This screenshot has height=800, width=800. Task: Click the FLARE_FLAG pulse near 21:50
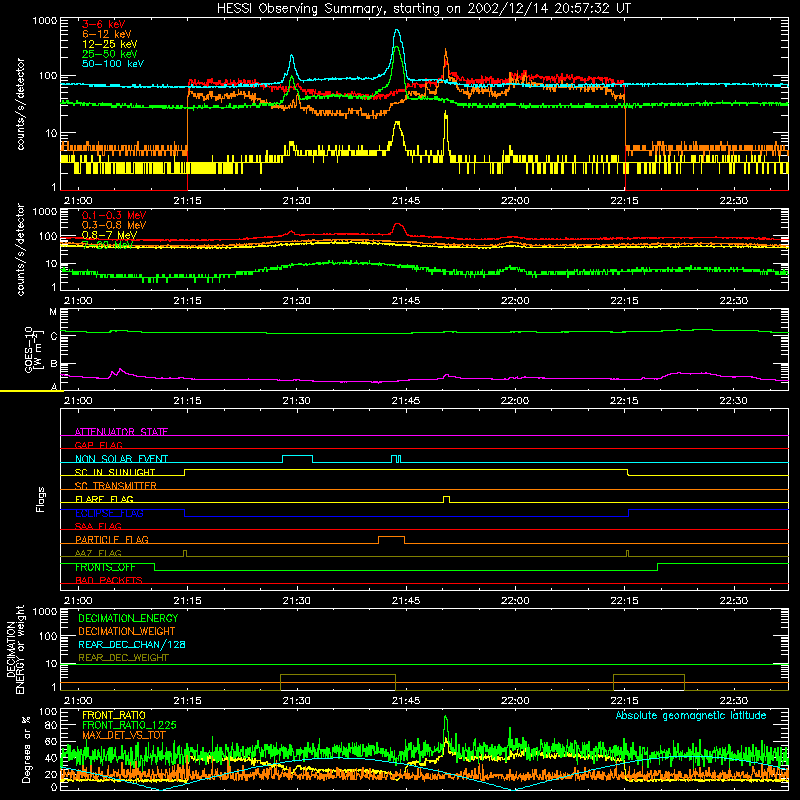[446, 499]
